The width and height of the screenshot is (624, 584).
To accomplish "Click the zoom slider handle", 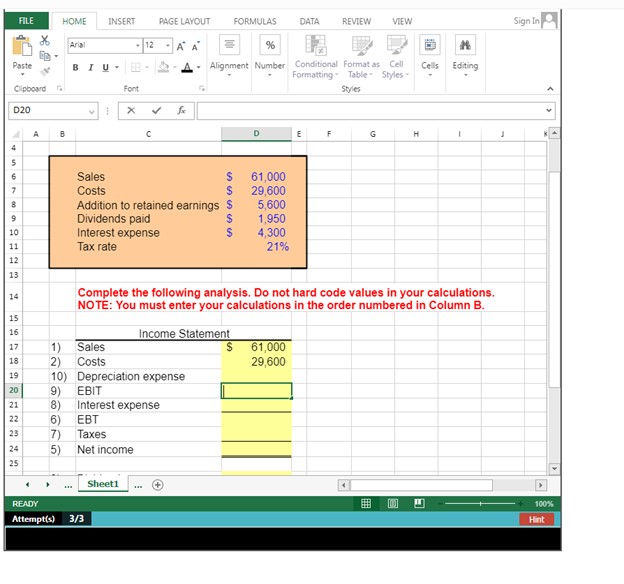I will 480,504.
